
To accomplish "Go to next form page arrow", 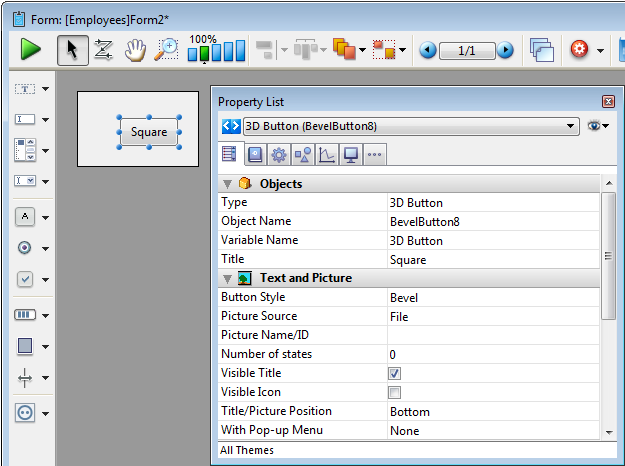I will (x=506, y=50).
